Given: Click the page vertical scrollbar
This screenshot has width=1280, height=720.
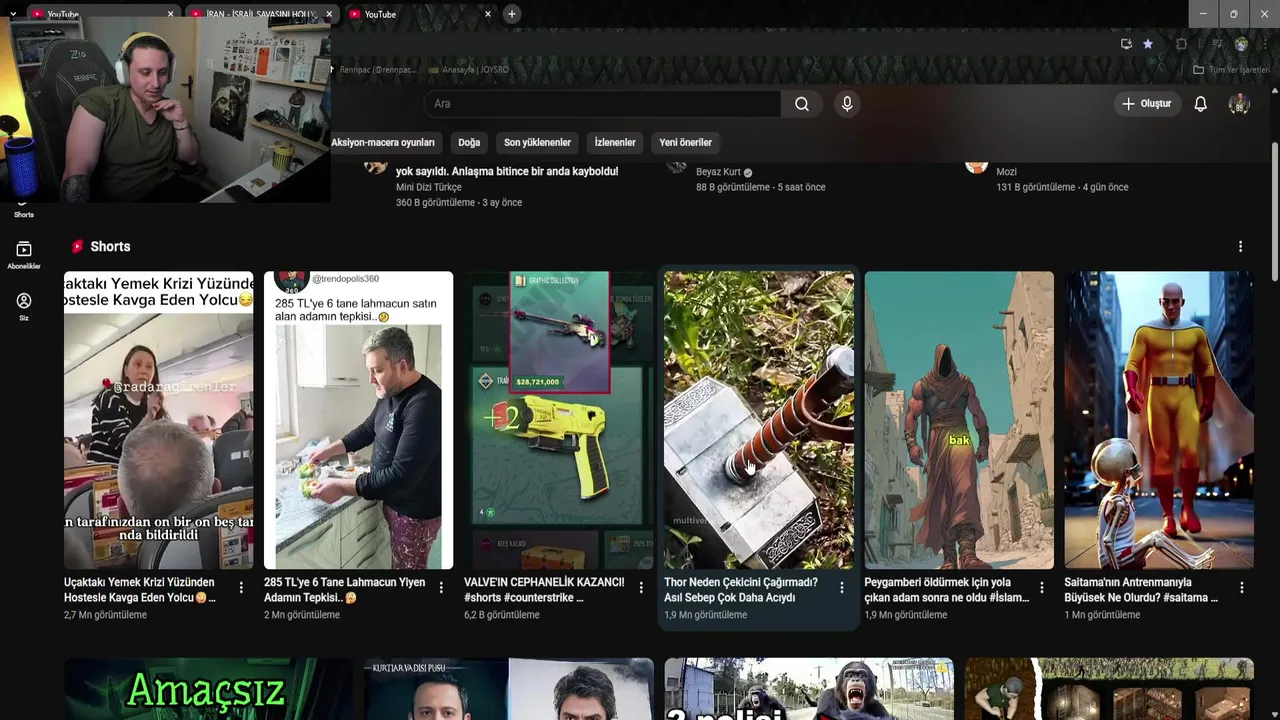Looking at the screenshot, I should pyautogui.click(x=1274, y=210).
